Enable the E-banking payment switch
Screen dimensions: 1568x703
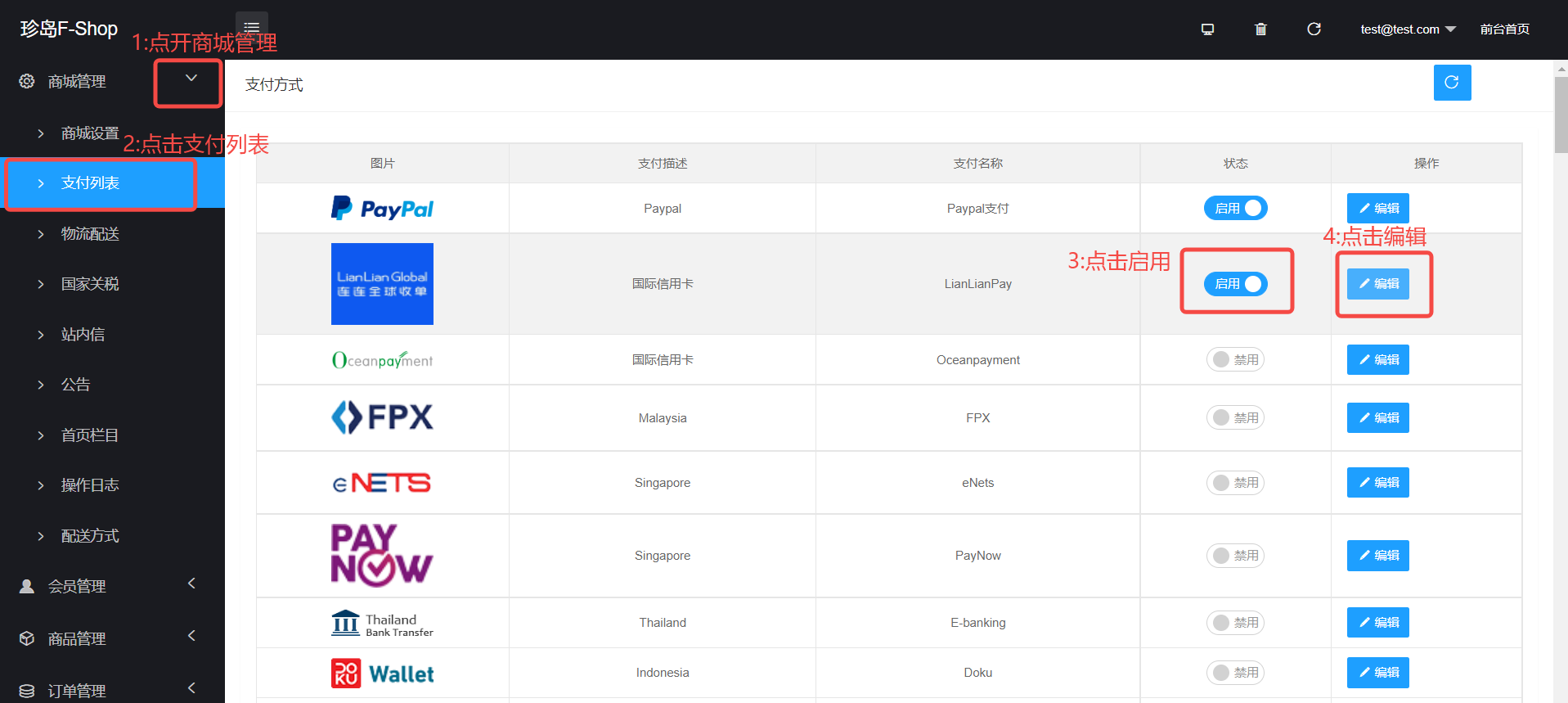tap(1235, 623)
